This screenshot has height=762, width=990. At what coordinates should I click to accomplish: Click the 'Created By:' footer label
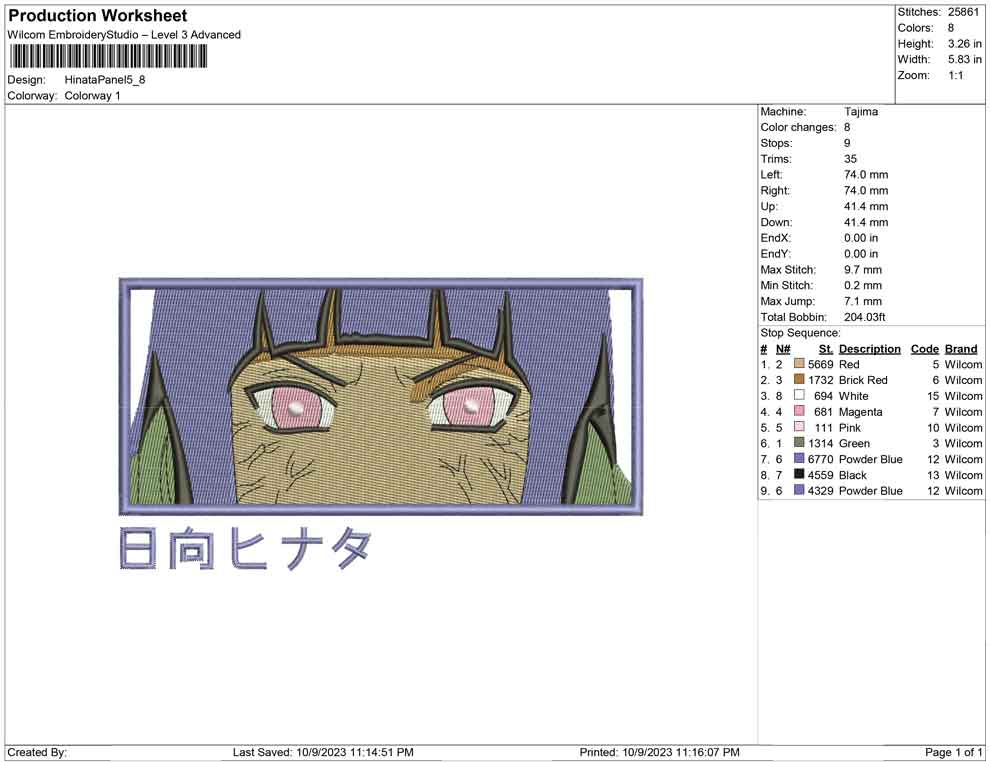point(37,752)
